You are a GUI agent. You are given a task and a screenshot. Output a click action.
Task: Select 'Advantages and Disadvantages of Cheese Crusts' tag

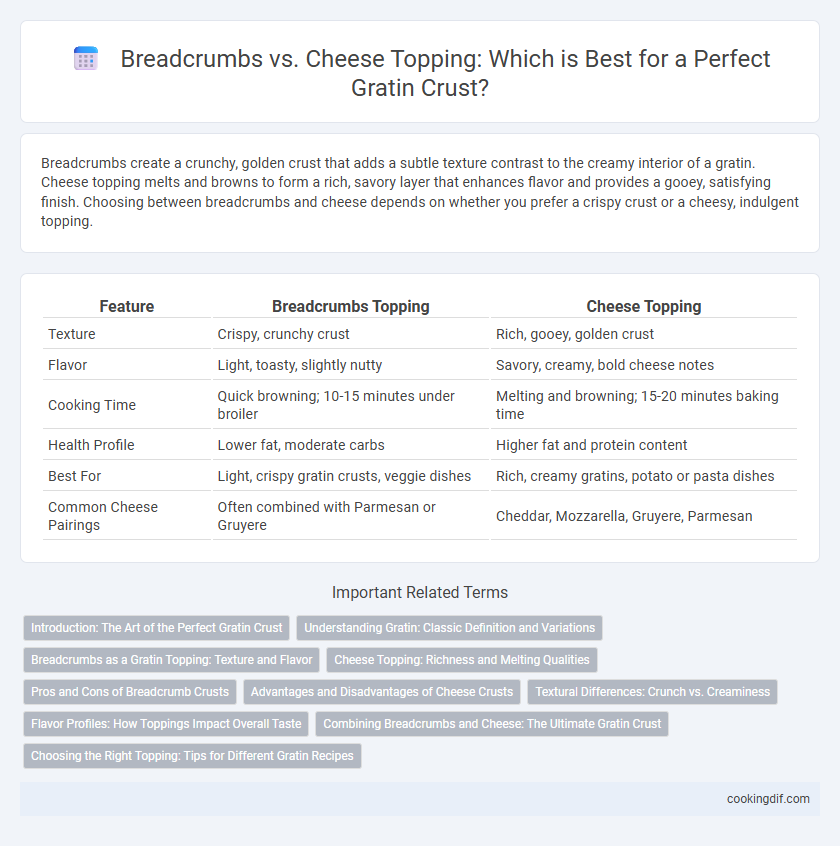[382, 692]
